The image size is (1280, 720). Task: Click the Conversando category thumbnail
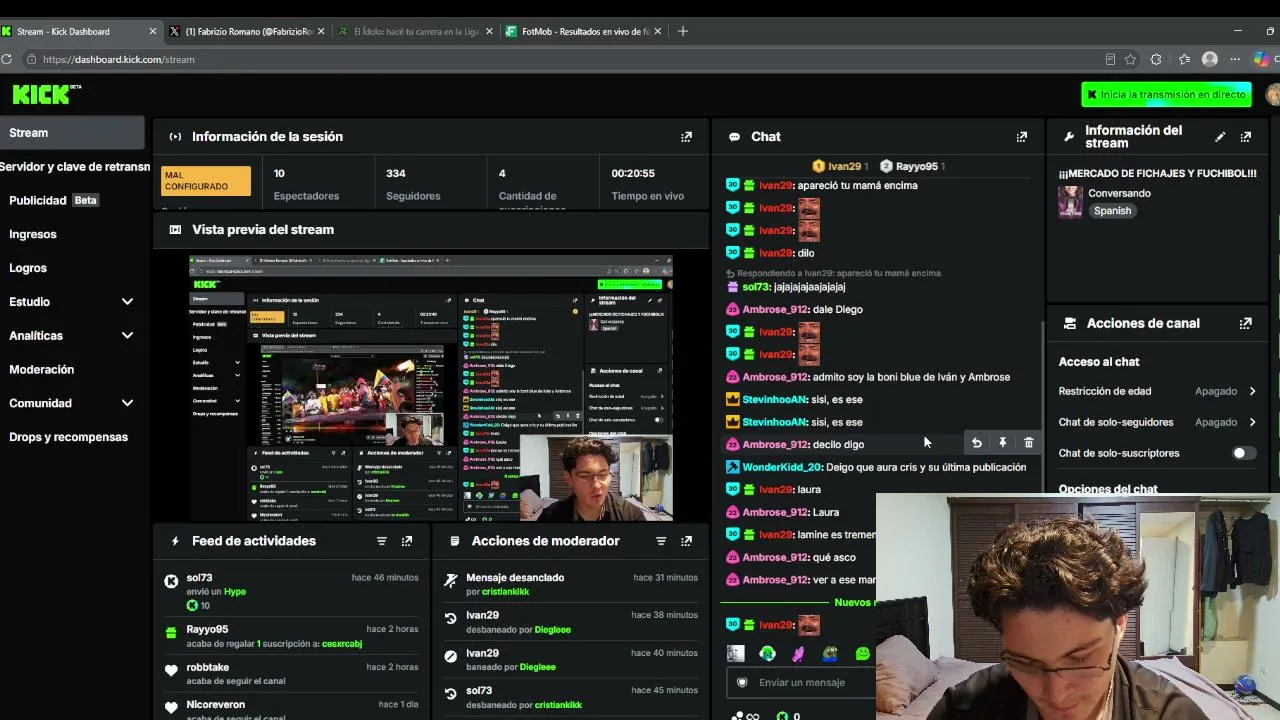coord(1070,202)
